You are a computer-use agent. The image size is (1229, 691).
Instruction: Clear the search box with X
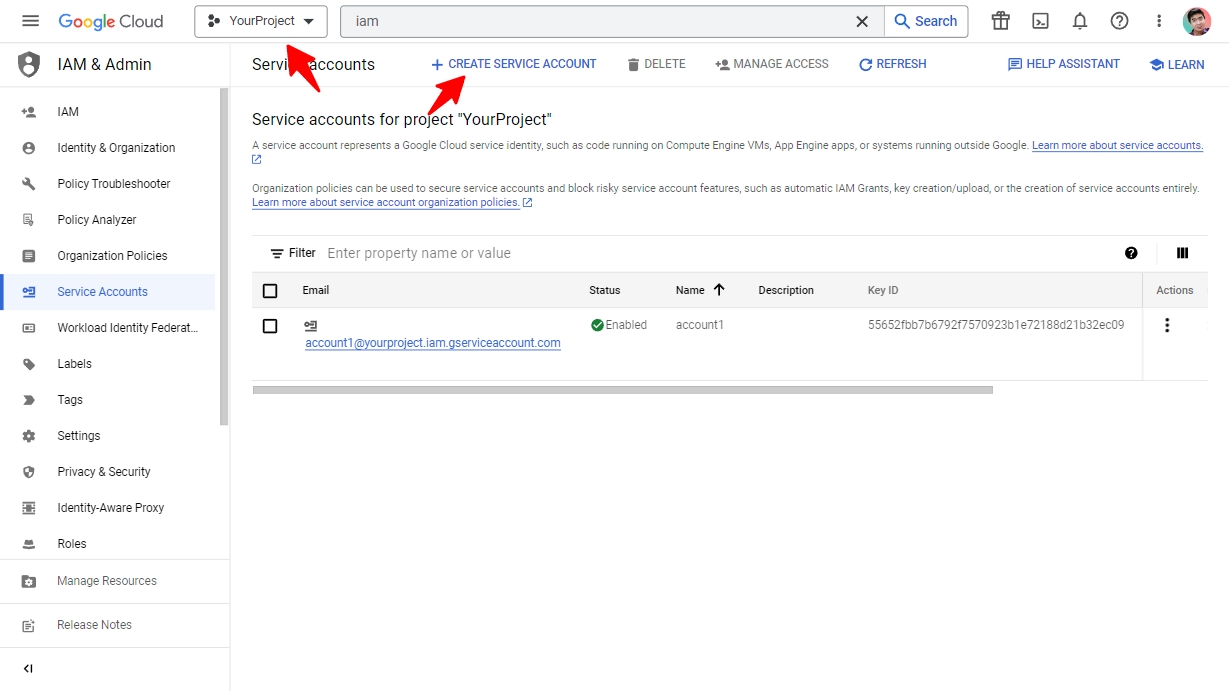coord(861,21)
